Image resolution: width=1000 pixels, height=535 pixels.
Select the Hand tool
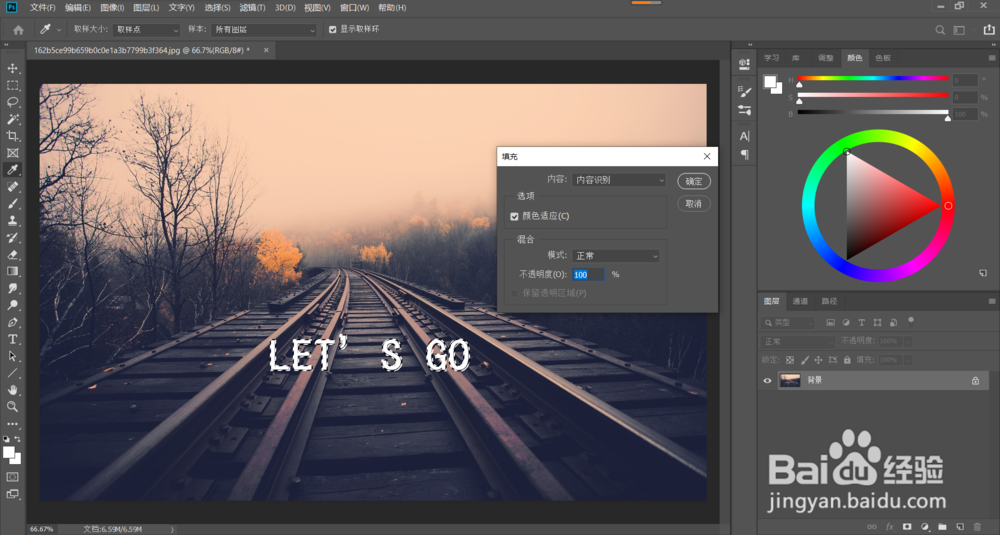point(12,390)
